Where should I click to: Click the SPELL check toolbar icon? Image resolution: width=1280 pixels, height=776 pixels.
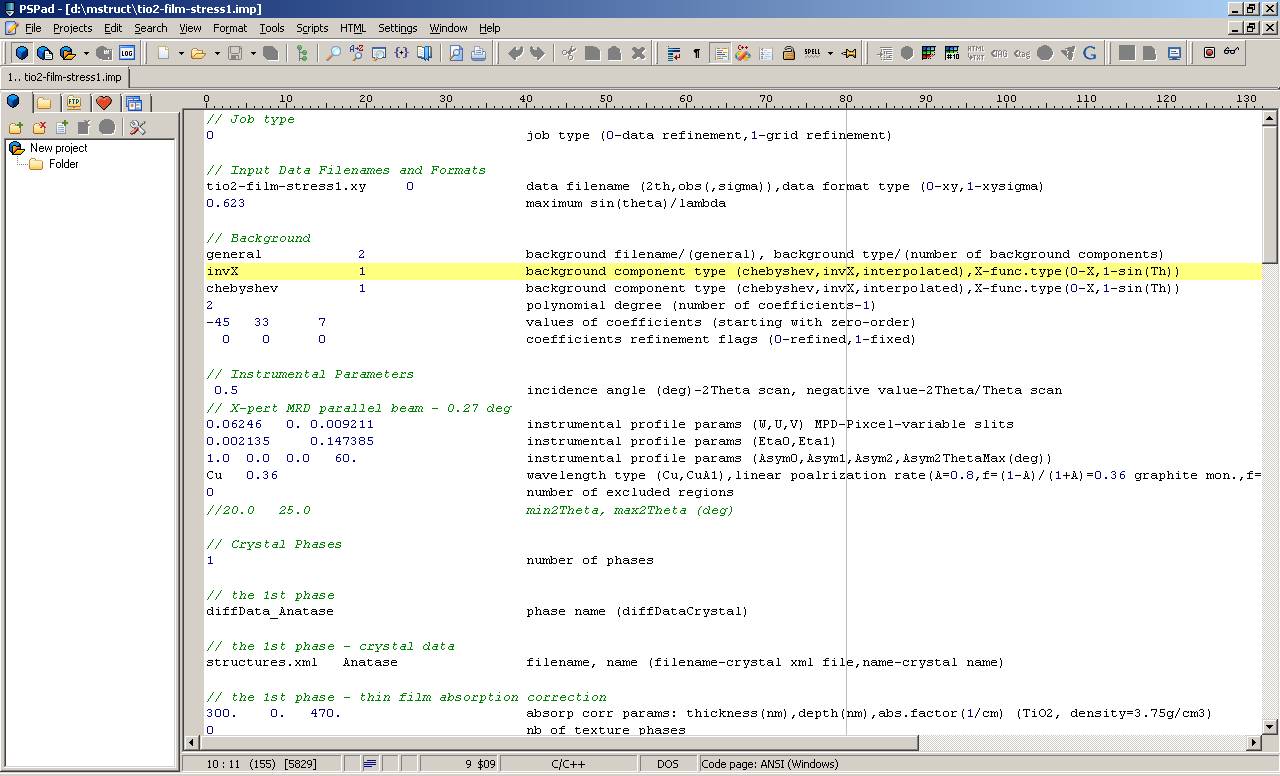812,53
